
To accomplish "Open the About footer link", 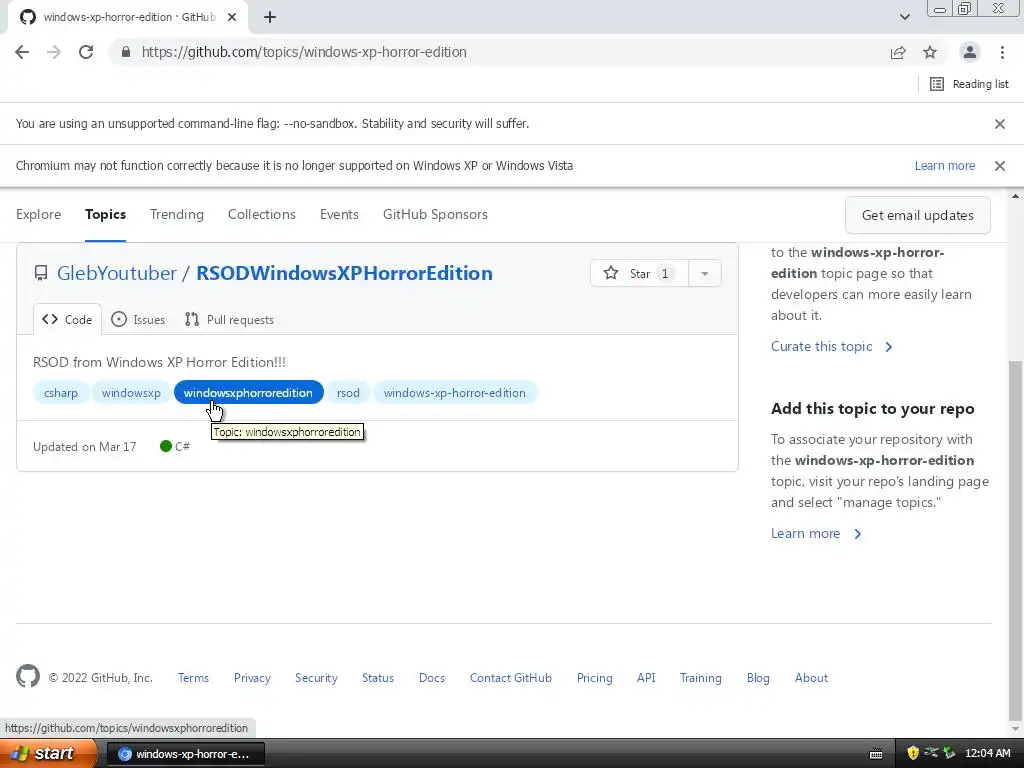I will (811, 678).
